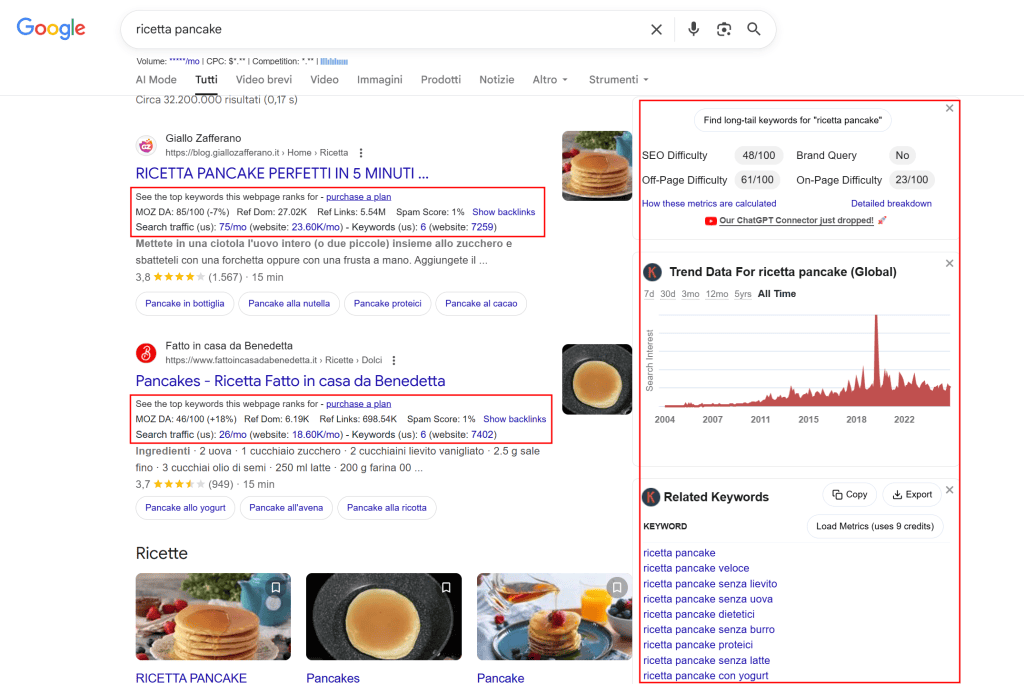Open the Prodotti tab
The height and width of the screenshot is (684, 1024).
pyautogui.click(x=441, y=80)
